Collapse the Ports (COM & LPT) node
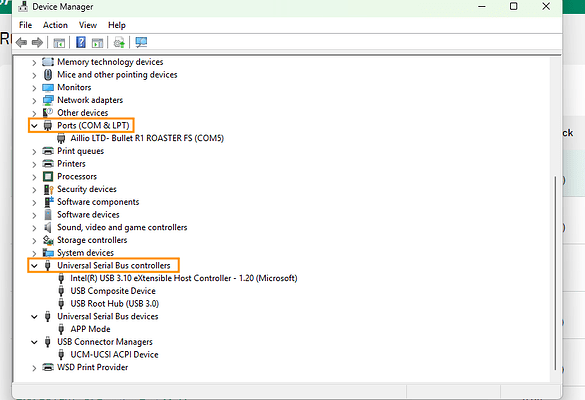The height and width of the screenshot is (400, 585). (34, 126)
